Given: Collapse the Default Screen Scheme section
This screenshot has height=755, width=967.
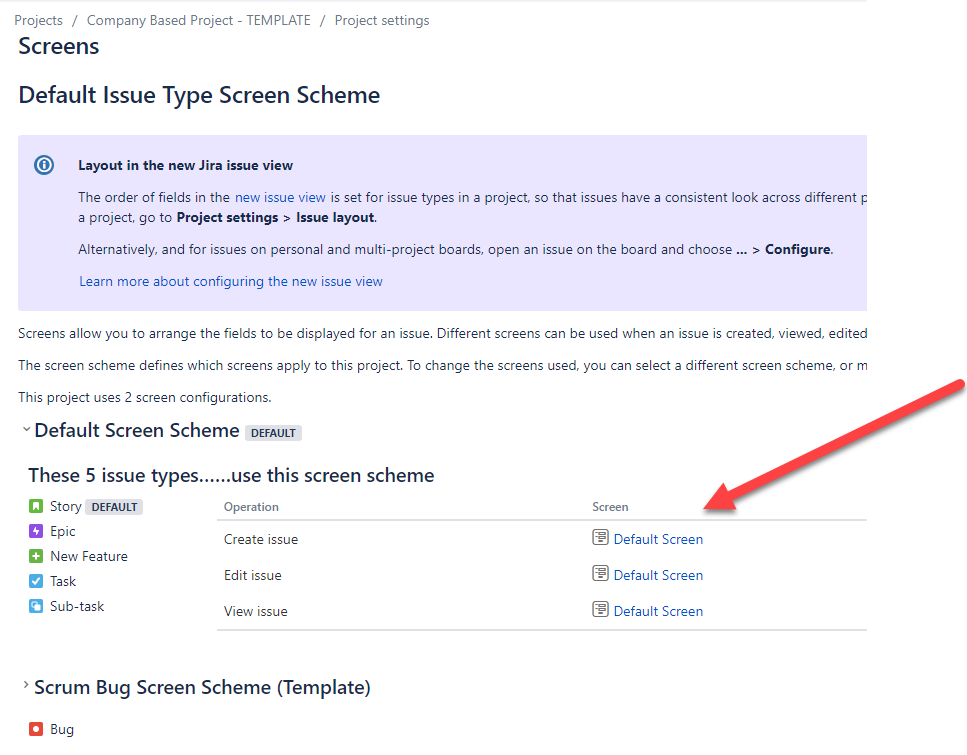Looking at the screenshot, I should point(25,430).
